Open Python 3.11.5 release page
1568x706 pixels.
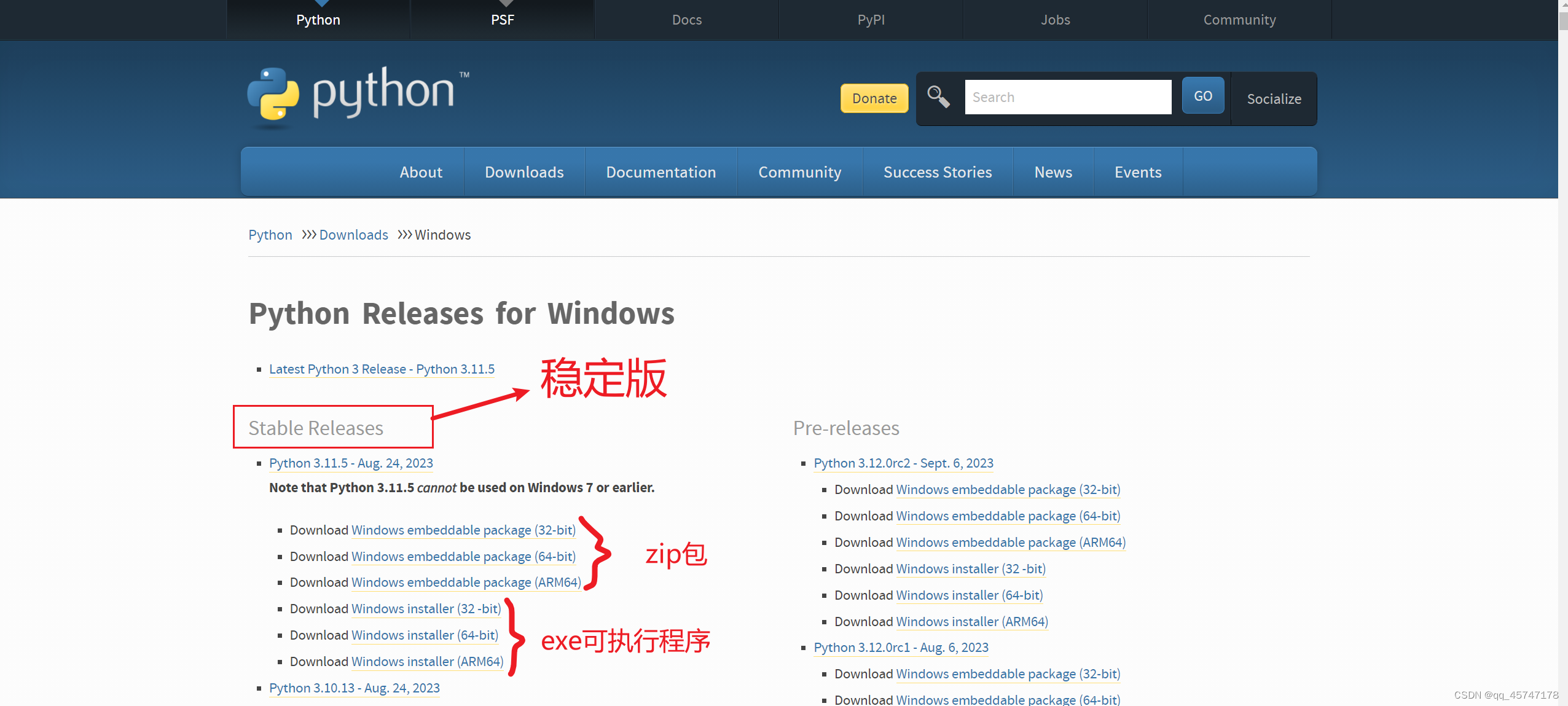350,463
